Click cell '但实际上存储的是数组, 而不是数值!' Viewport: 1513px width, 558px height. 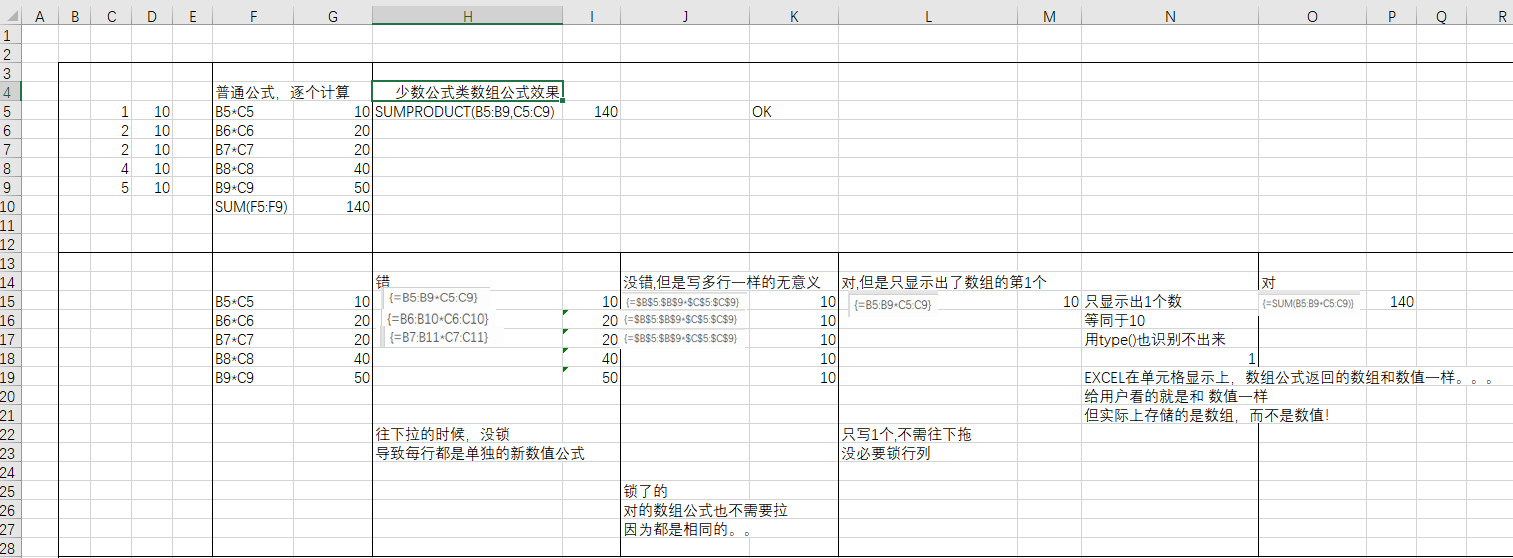[1207, 416]
